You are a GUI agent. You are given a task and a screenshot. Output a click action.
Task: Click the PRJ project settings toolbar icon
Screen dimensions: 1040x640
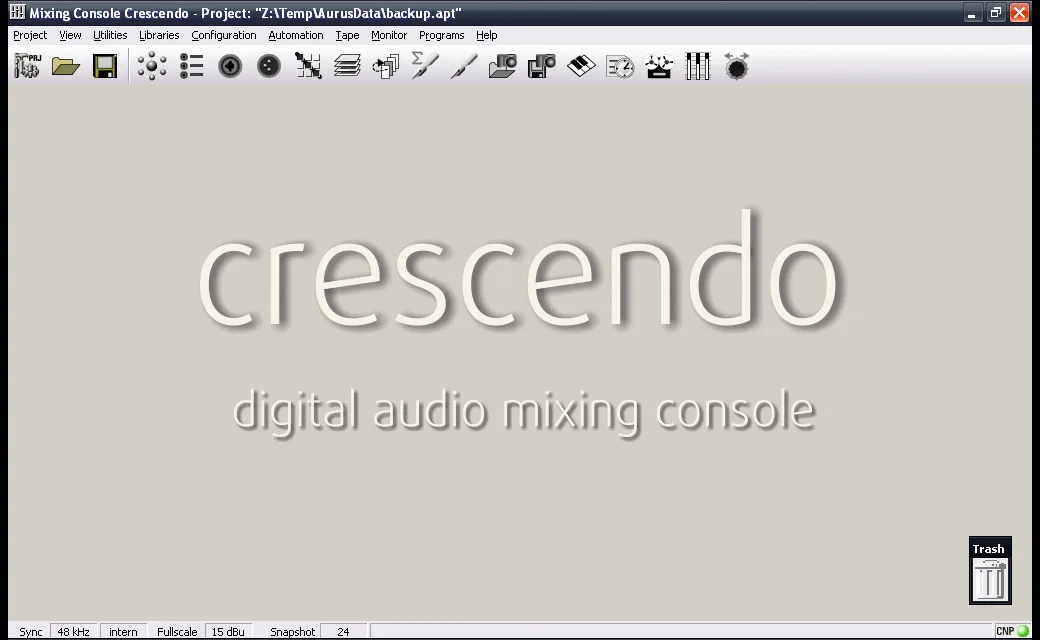pos(27,66)
